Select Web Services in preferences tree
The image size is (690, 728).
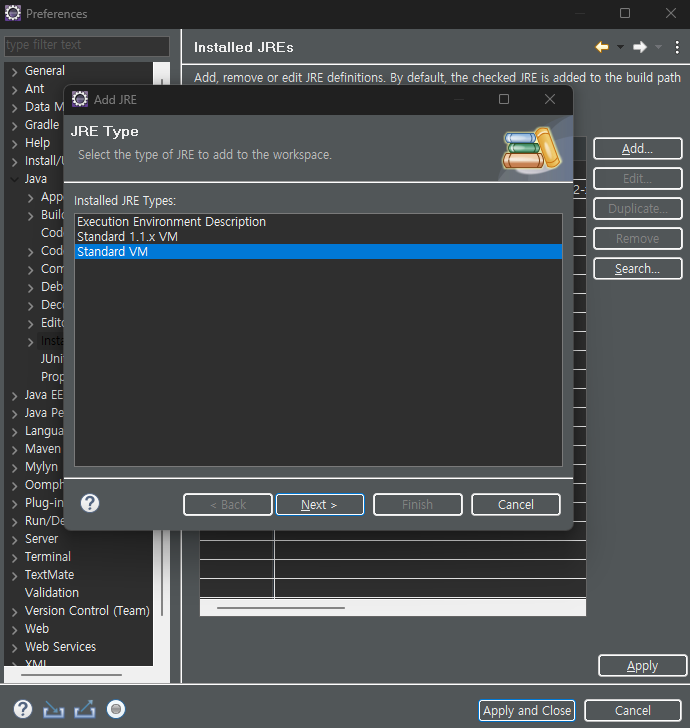pyautogui.click(x=60, y=647)
